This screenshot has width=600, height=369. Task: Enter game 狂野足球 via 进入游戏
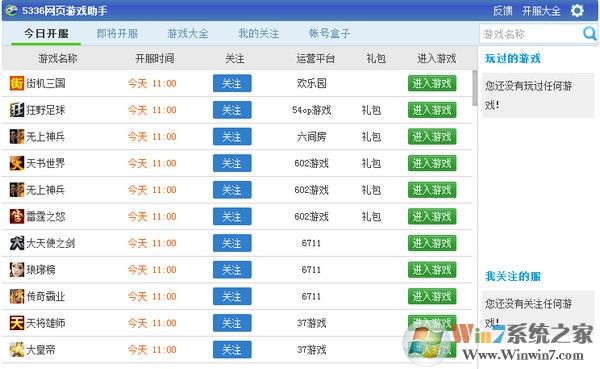click(432, 110)
